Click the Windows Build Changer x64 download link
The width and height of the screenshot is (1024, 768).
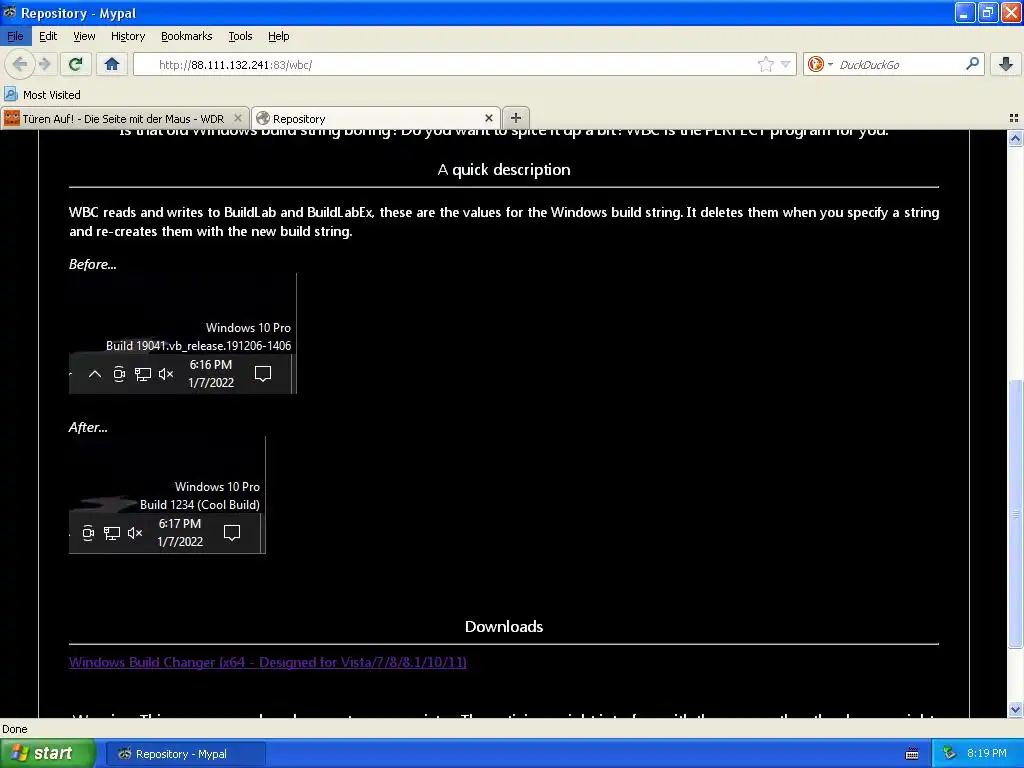[268, 662]
